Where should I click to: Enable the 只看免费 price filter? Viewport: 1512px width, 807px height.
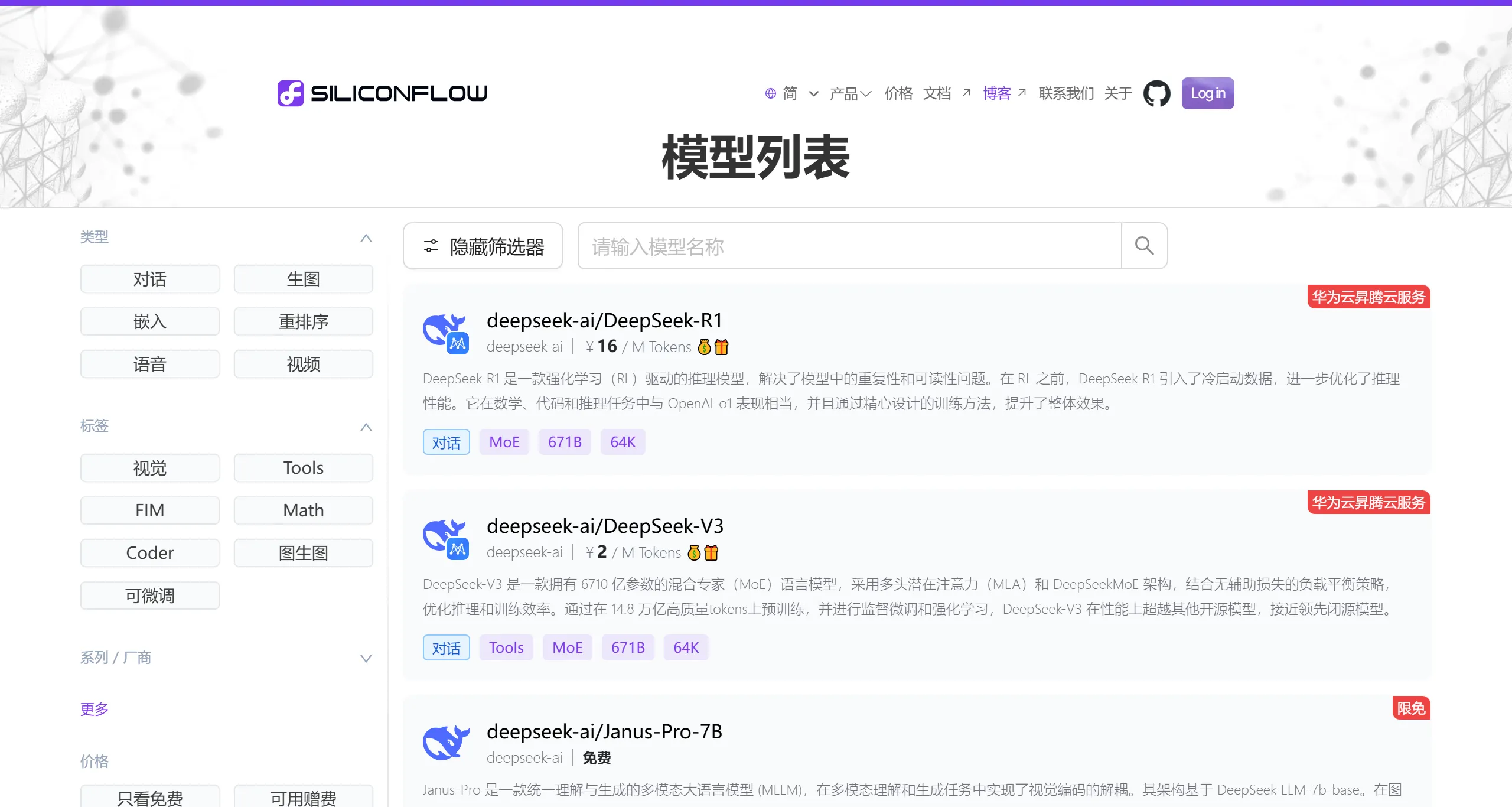pyautogui.click(x=150, y=798)
